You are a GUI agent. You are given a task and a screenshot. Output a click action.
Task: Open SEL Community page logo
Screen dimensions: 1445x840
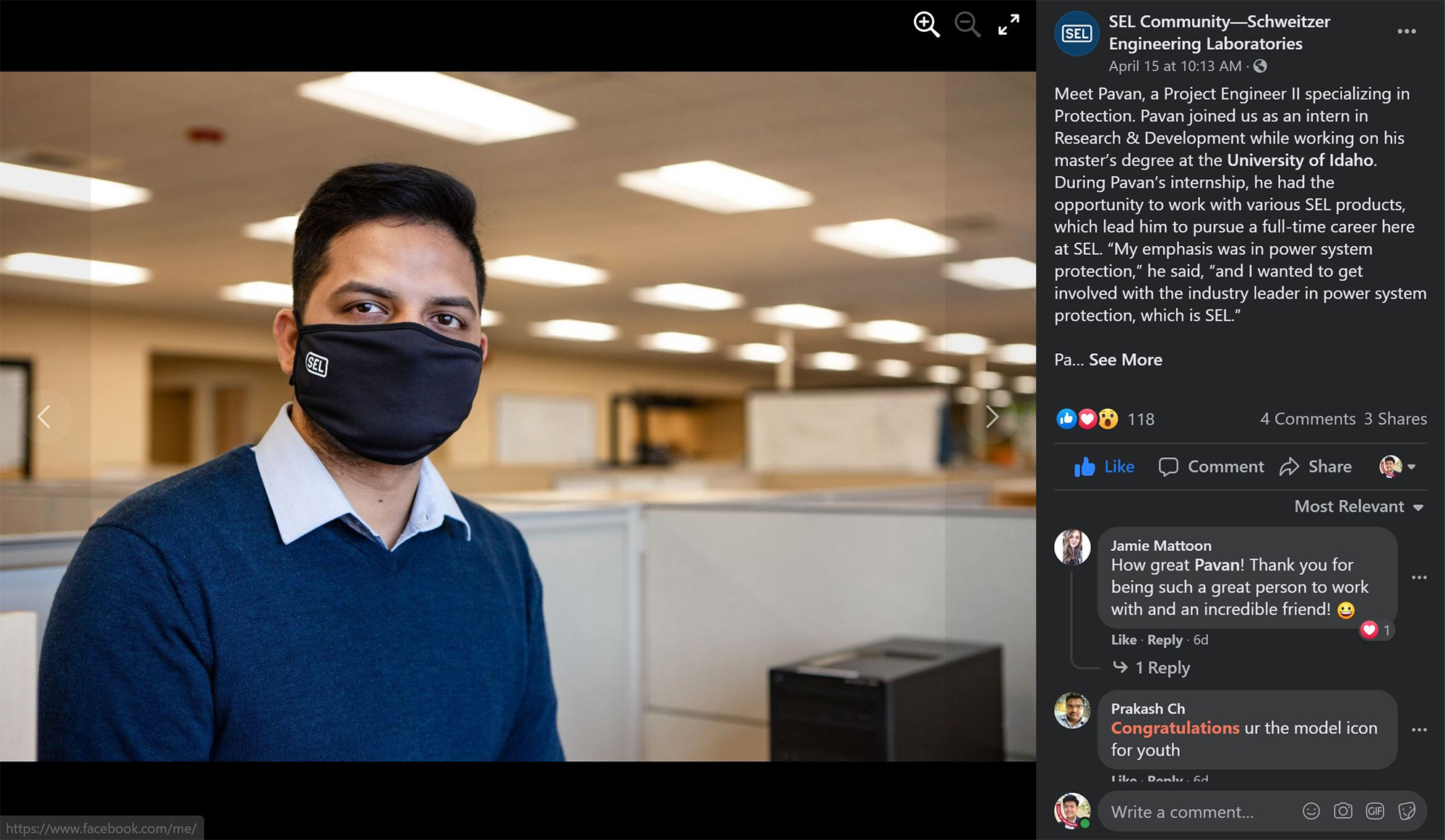pyautogui.click(x=1077, y=33)
